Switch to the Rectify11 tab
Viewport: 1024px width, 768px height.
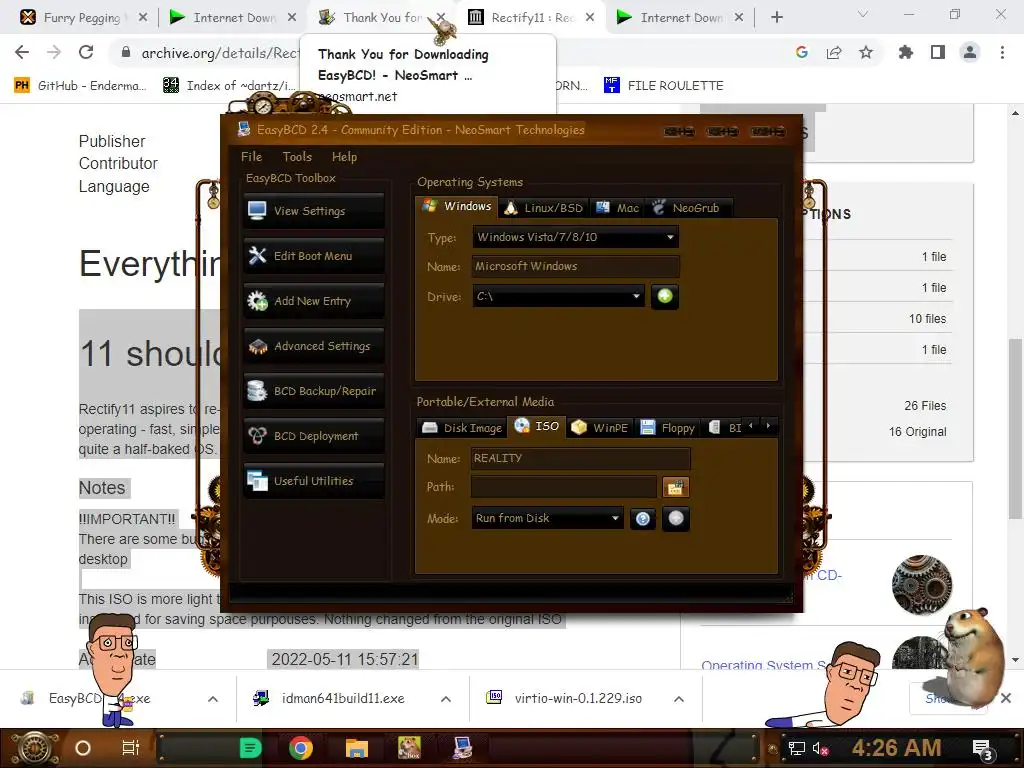[531, 18]
